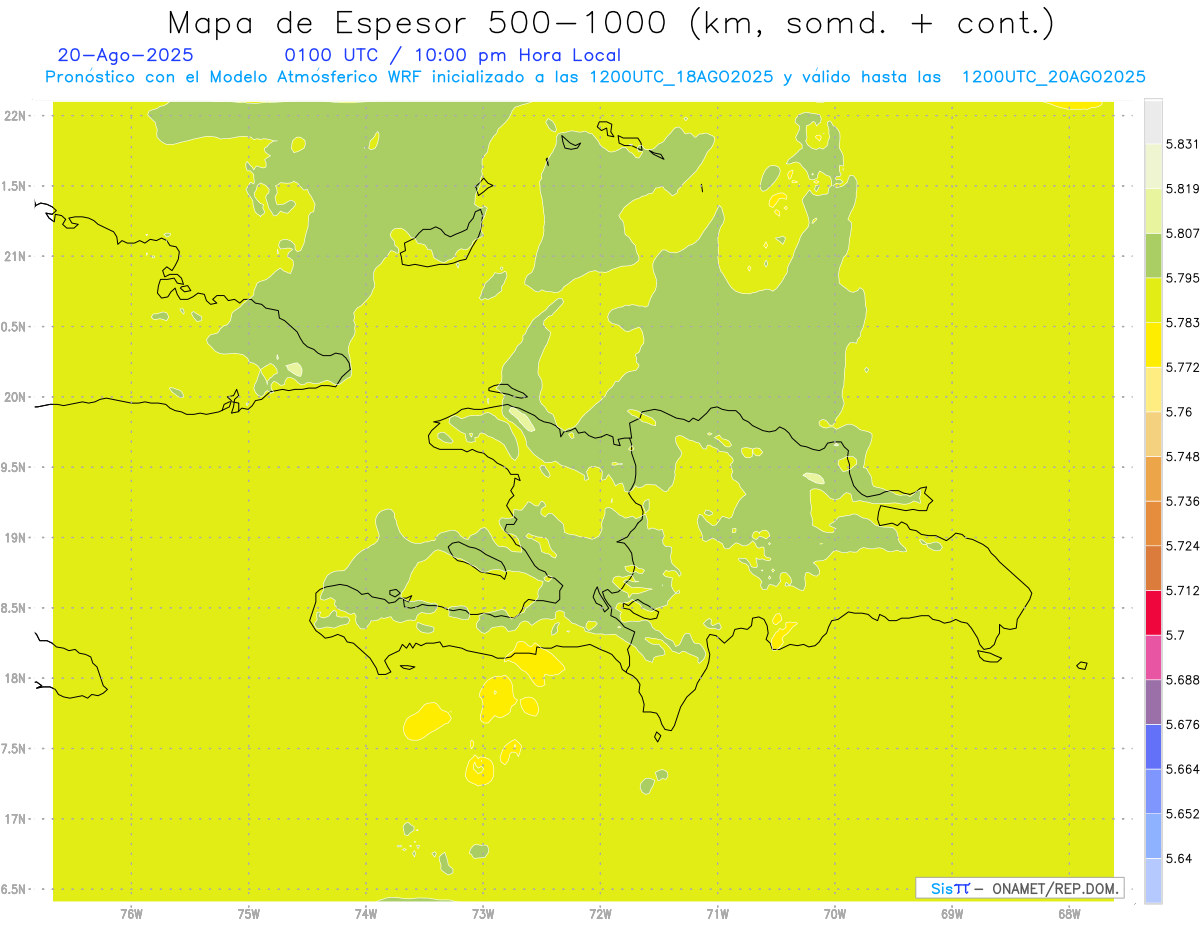
Task: Click the '6.5N' latitude label
Action: (x=14, y=889)
